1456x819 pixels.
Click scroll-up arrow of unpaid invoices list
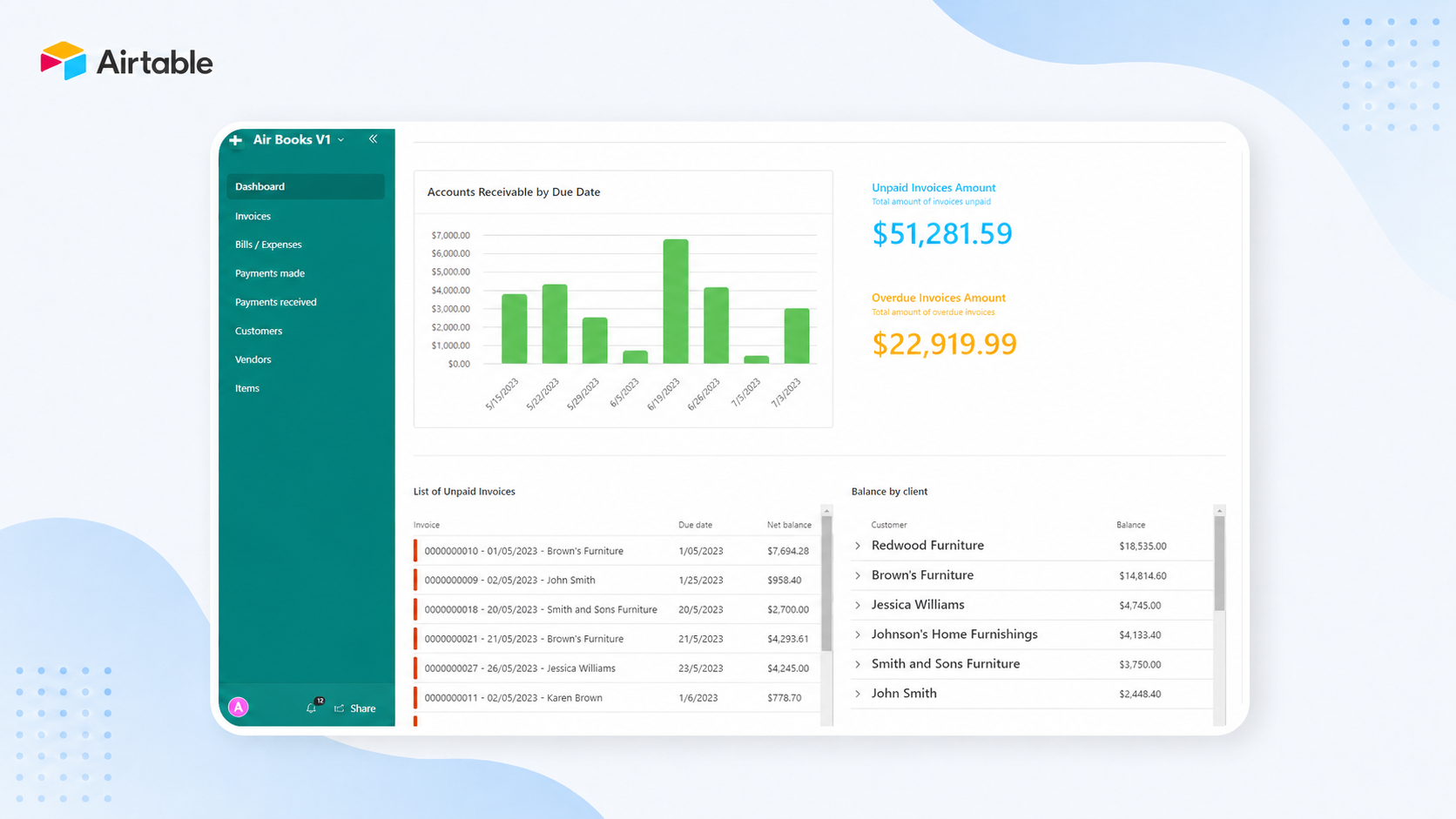click(826, 511)
